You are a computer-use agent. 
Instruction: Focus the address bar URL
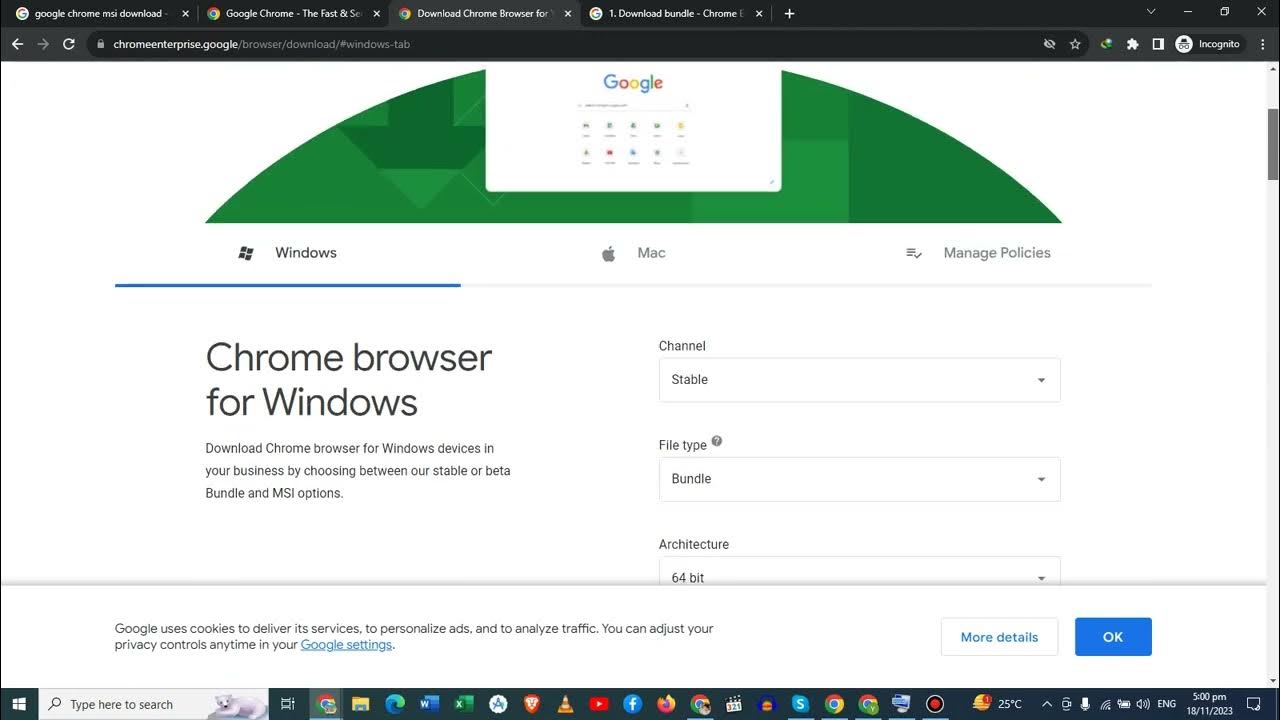click(x=262, y=44)
